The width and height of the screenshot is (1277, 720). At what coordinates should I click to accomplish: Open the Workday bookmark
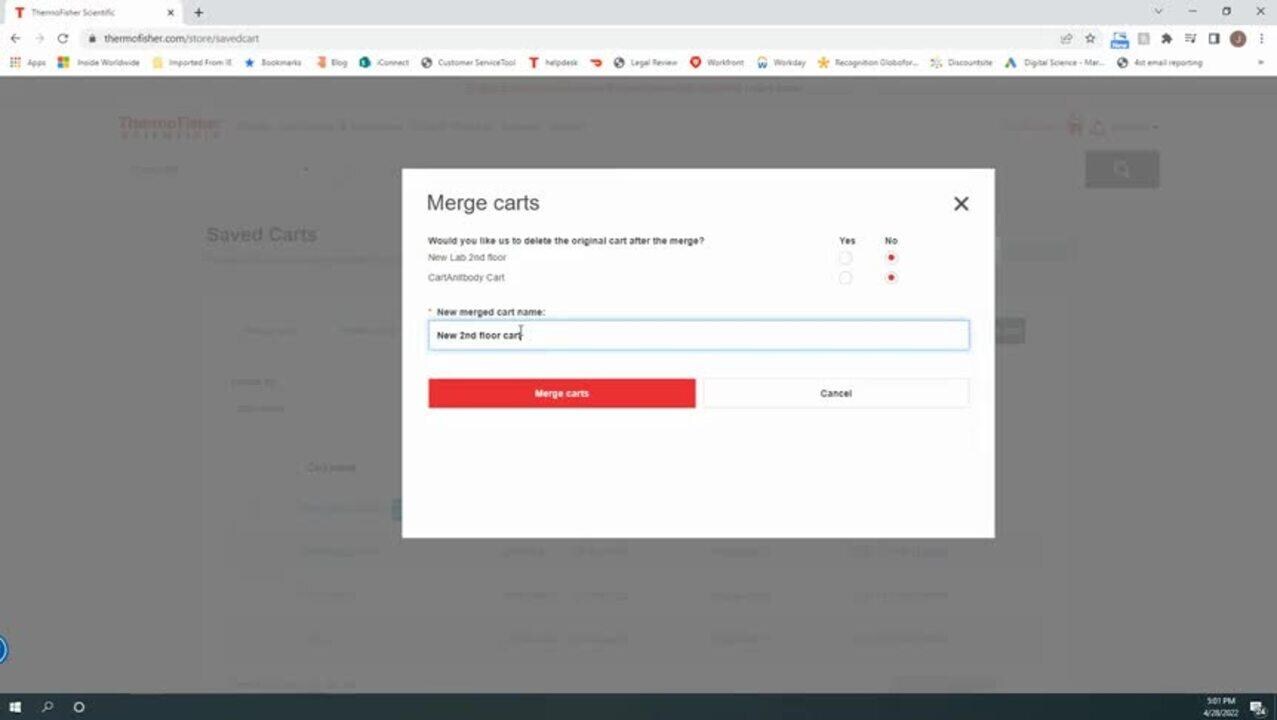(781, 62)
